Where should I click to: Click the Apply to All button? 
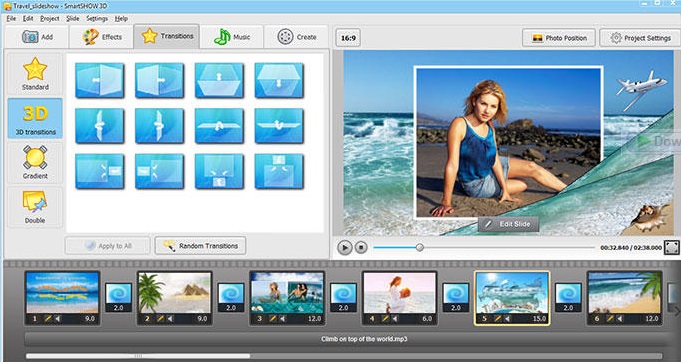click(108, 246)
